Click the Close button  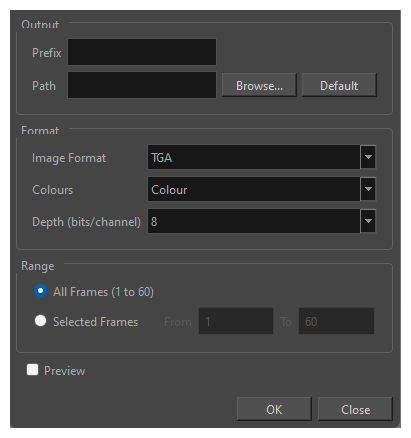pyautogui.click(x=355, y=409)
